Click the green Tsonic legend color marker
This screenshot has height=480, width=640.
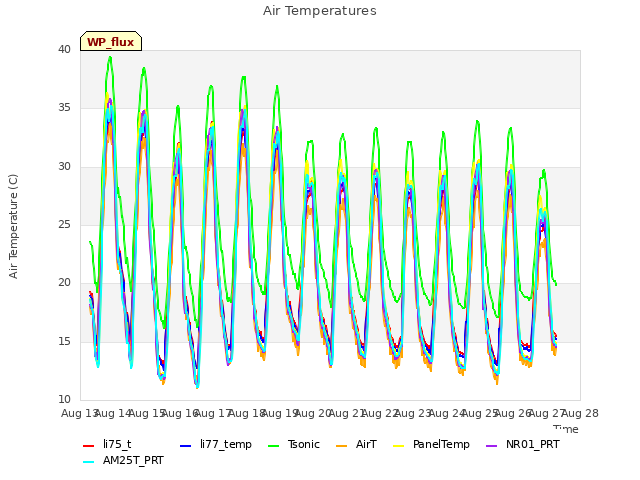pyautogui.click(x=273, y=446)
